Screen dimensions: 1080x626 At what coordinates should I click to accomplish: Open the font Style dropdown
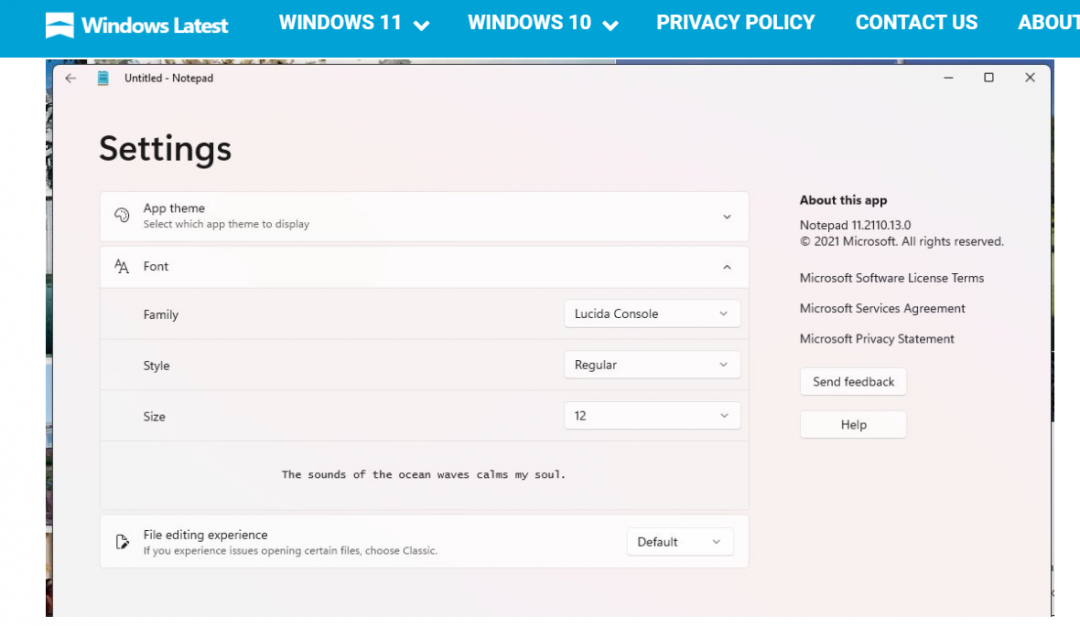(652, 365)
